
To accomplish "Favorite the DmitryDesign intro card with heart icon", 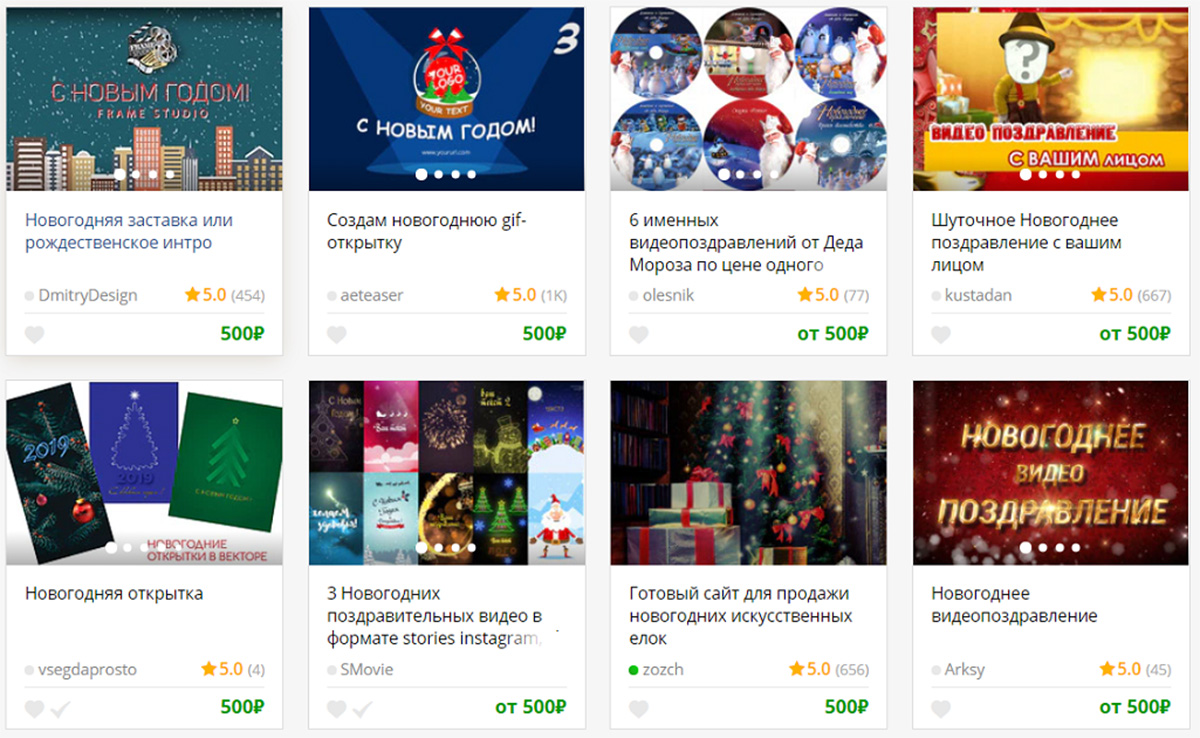I will click(x=35, y=335).
